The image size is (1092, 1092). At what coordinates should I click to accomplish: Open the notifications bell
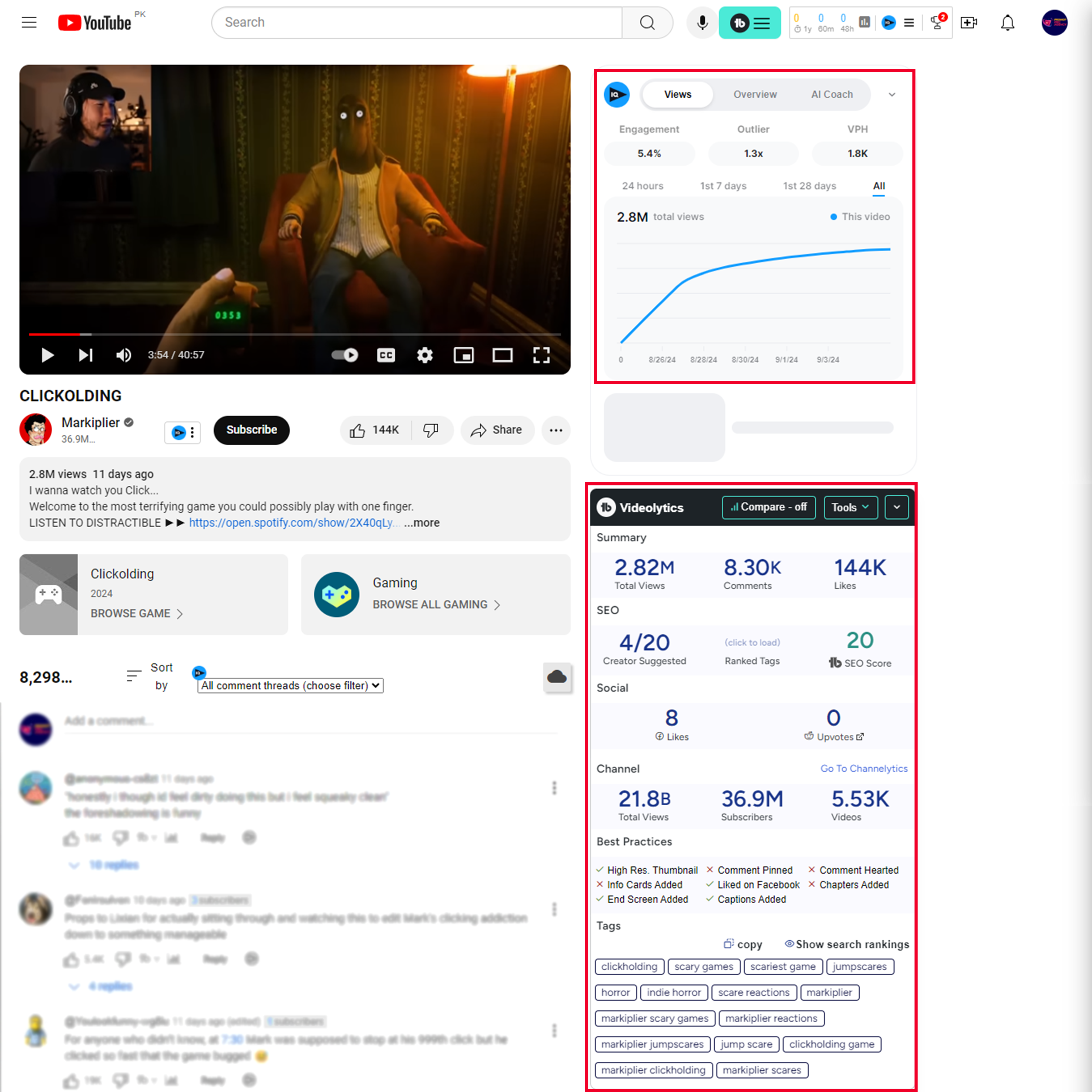pyautogui.click(x=1007, y=23)
